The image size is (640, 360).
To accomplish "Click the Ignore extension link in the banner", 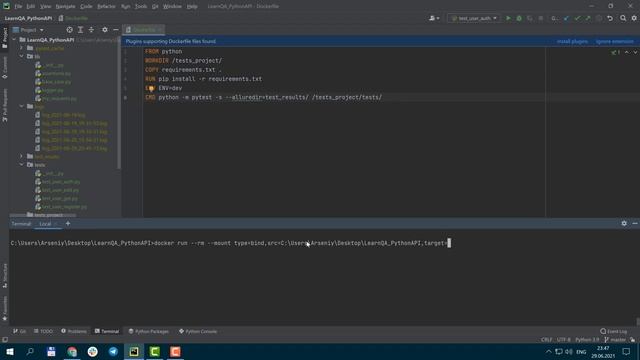I will 615,42.
